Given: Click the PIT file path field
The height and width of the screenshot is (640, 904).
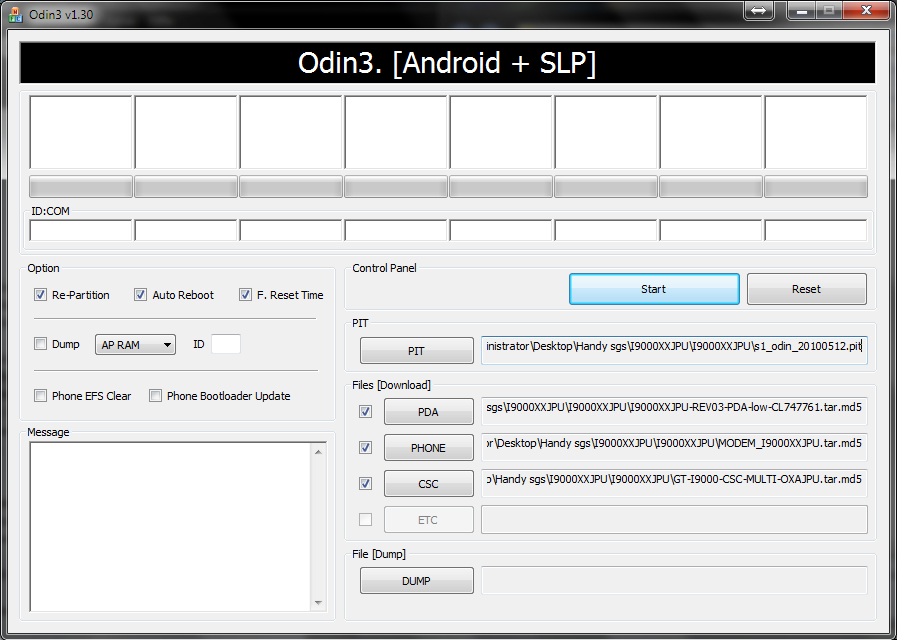Looking at the screenshot, I should tap(674, 350).
